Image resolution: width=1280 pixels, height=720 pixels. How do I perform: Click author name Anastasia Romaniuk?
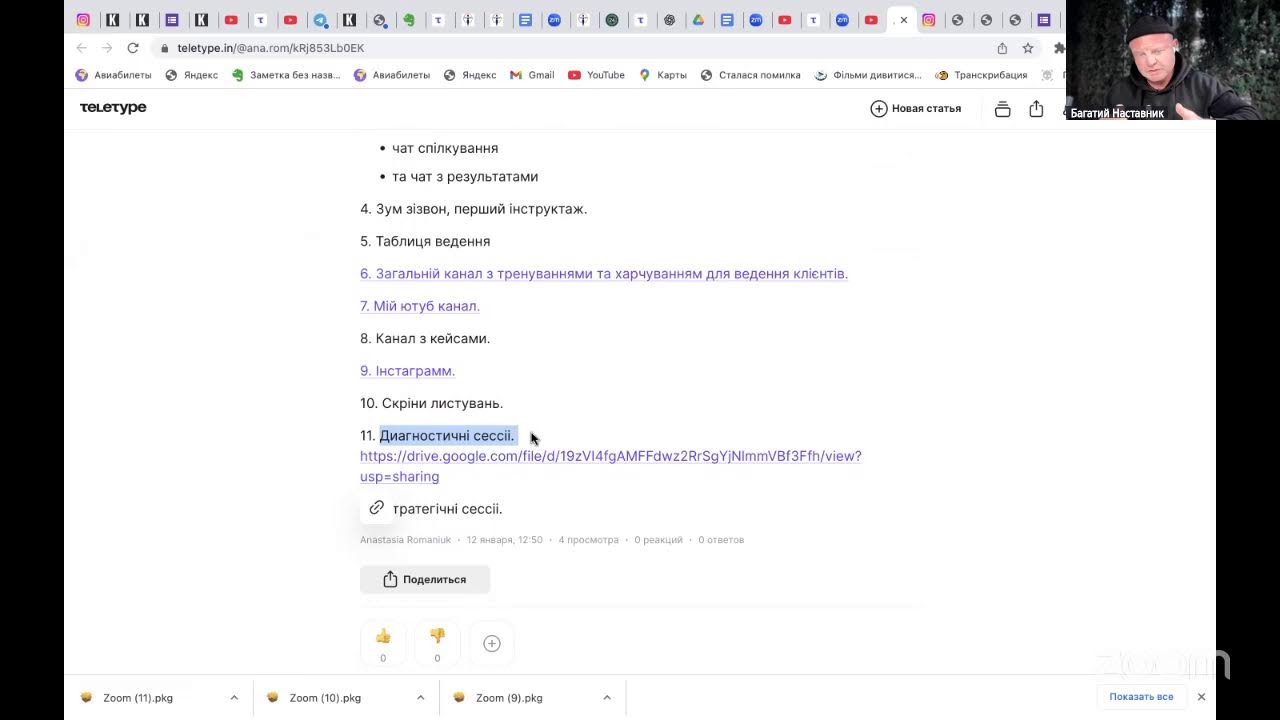coord(405,540)
